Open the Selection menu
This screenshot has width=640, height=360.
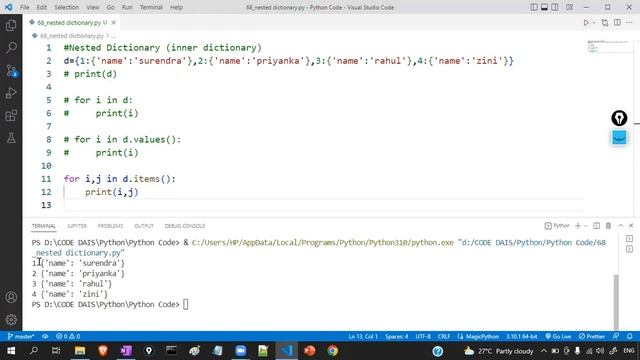(x=67, y=7)
